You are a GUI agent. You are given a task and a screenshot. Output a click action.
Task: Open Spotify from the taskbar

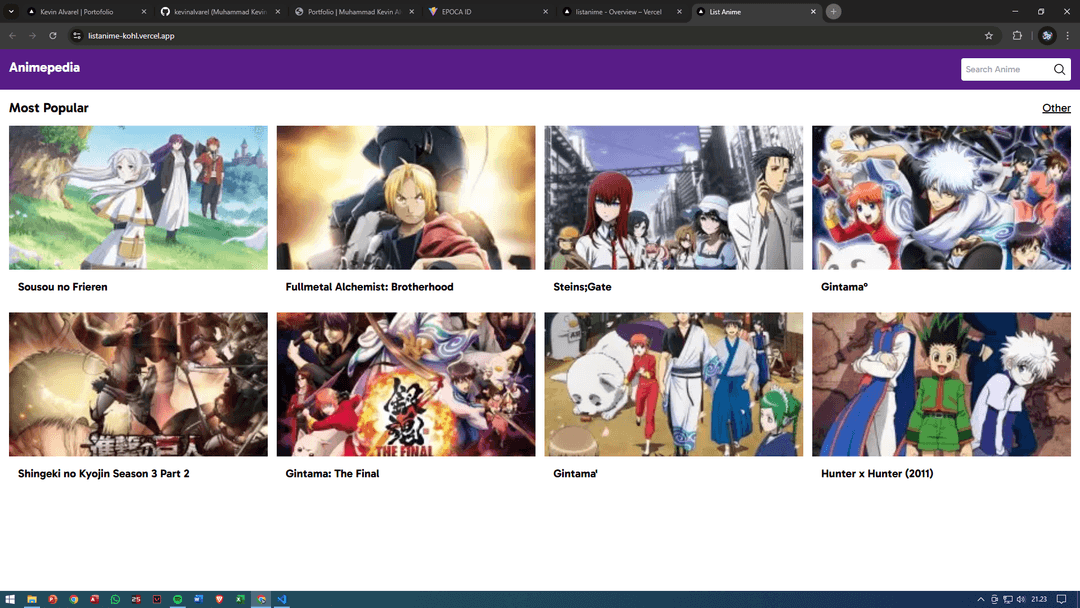(178, 599)
